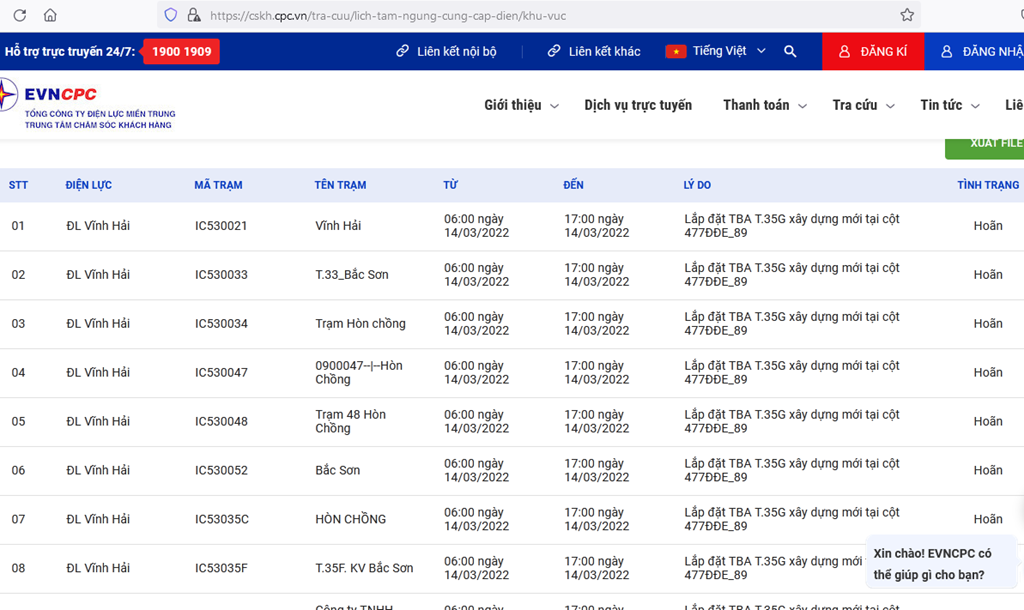The height and width of the screenshot is (610, 1024).
Task: Click the ĐĂNG KÍ register button
Action: [873, 51]
